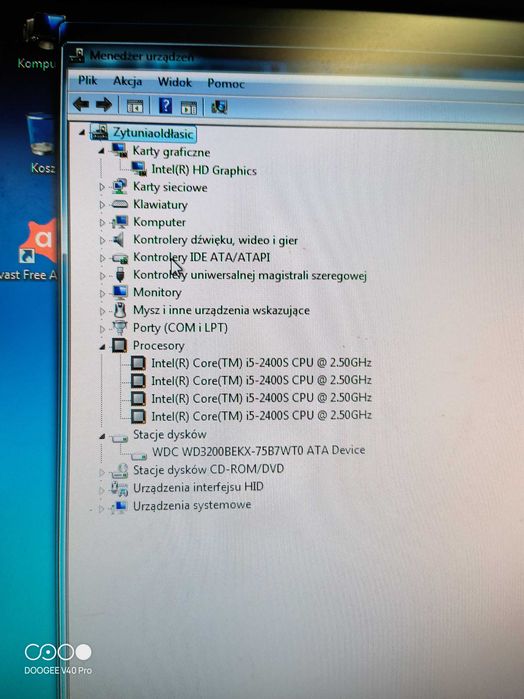This screenshot has width=524, height=699.
Task: Collapse the Procesory branch
Action: [102, 346]
